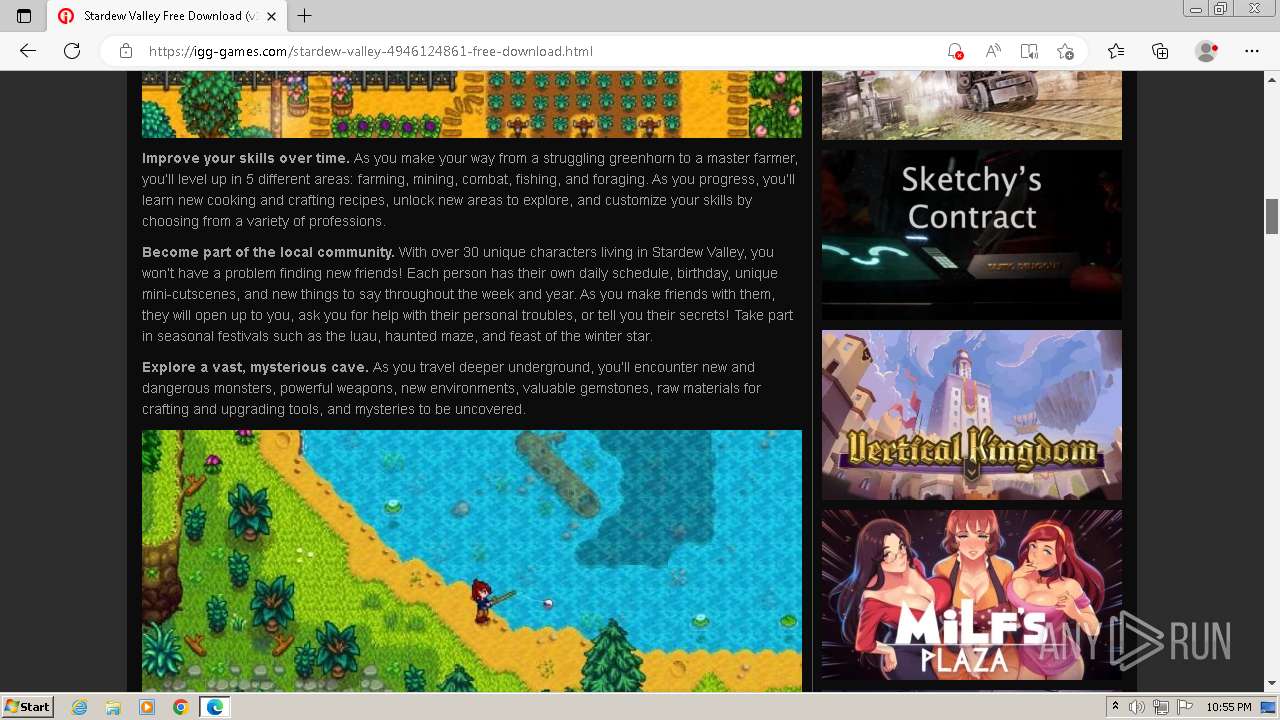Open the volume control tray icon

tap(1137, 707)
